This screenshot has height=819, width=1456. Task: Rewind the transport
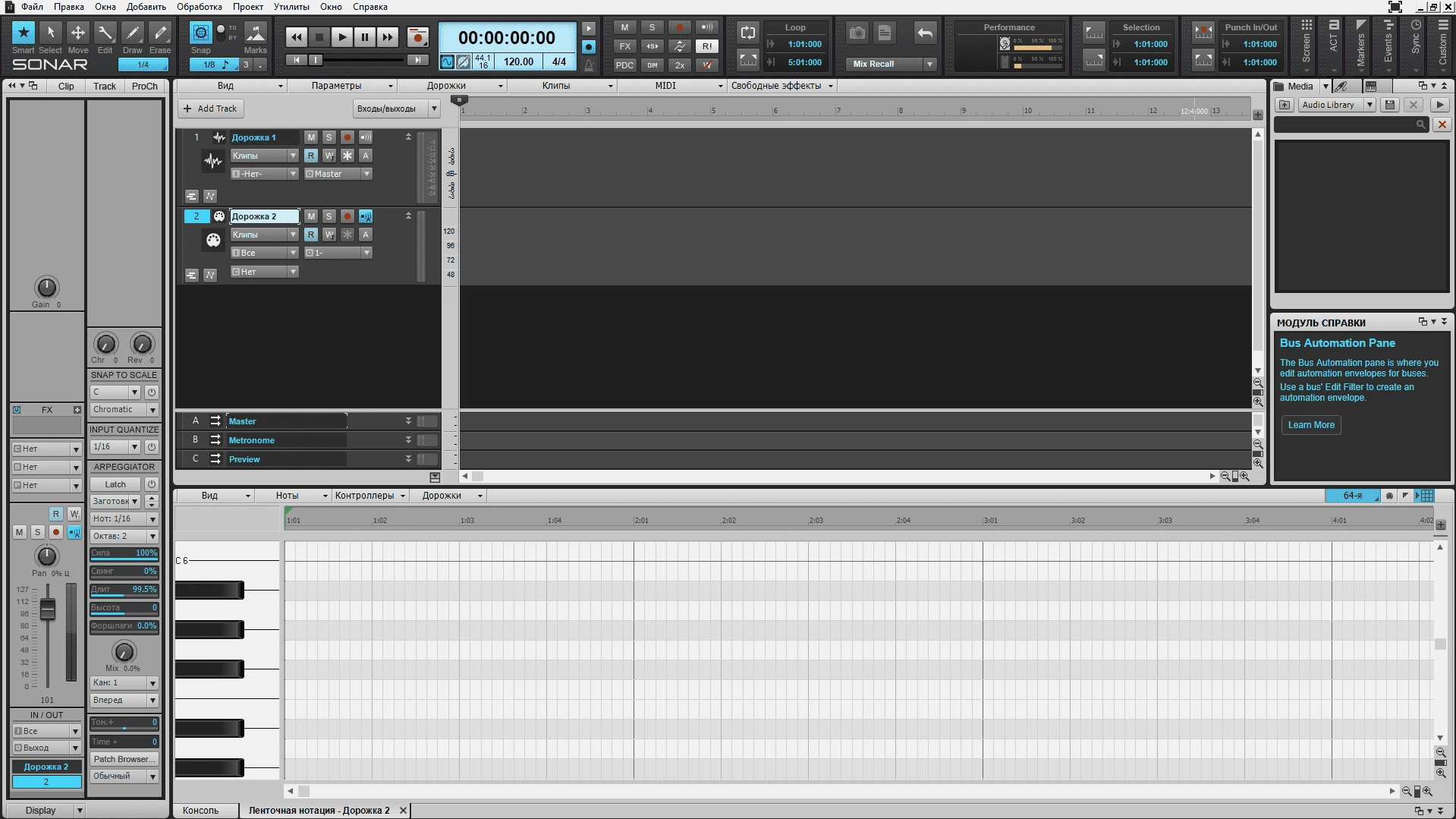[297, 37]
